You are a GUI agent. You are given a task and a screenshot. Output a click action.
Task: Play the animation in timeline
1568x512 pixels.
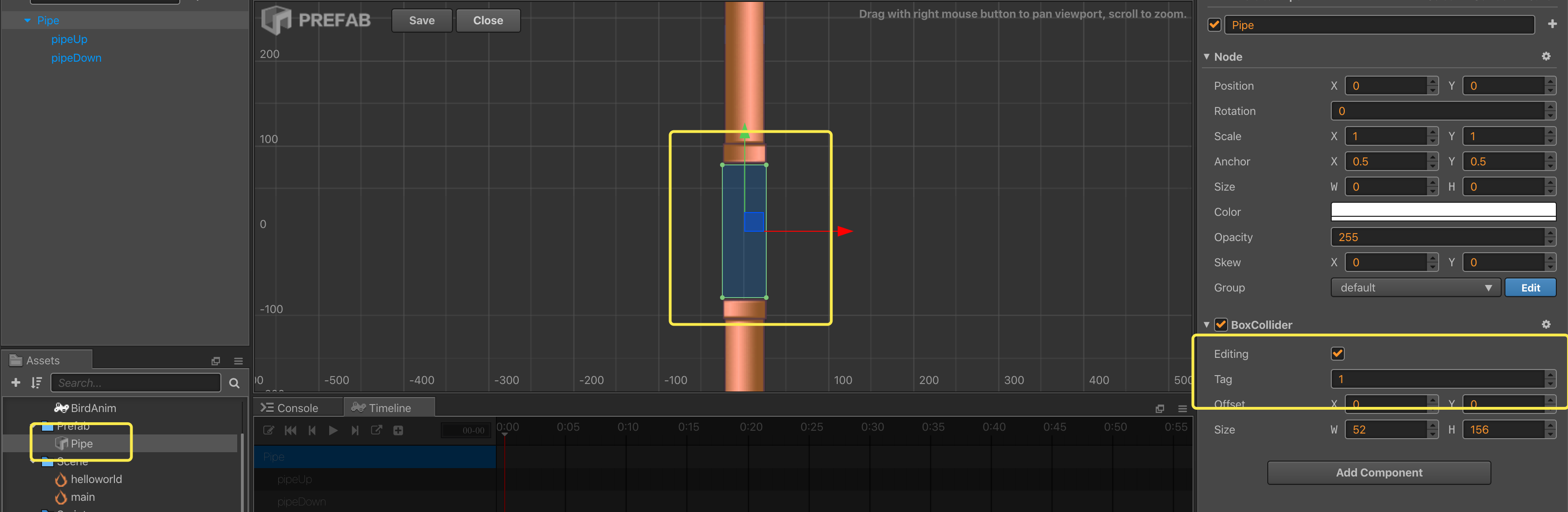(333, 430)
